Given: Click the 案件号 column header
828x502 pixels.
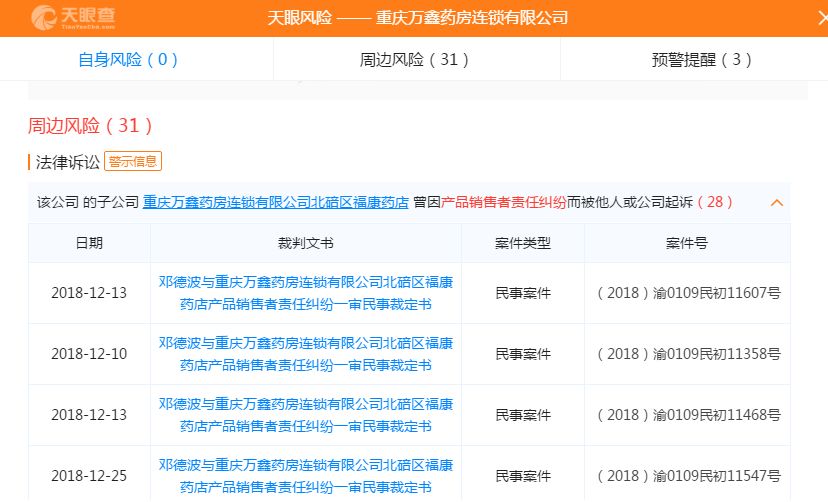Looking at the screenshot, I should (x=687, y=243).
